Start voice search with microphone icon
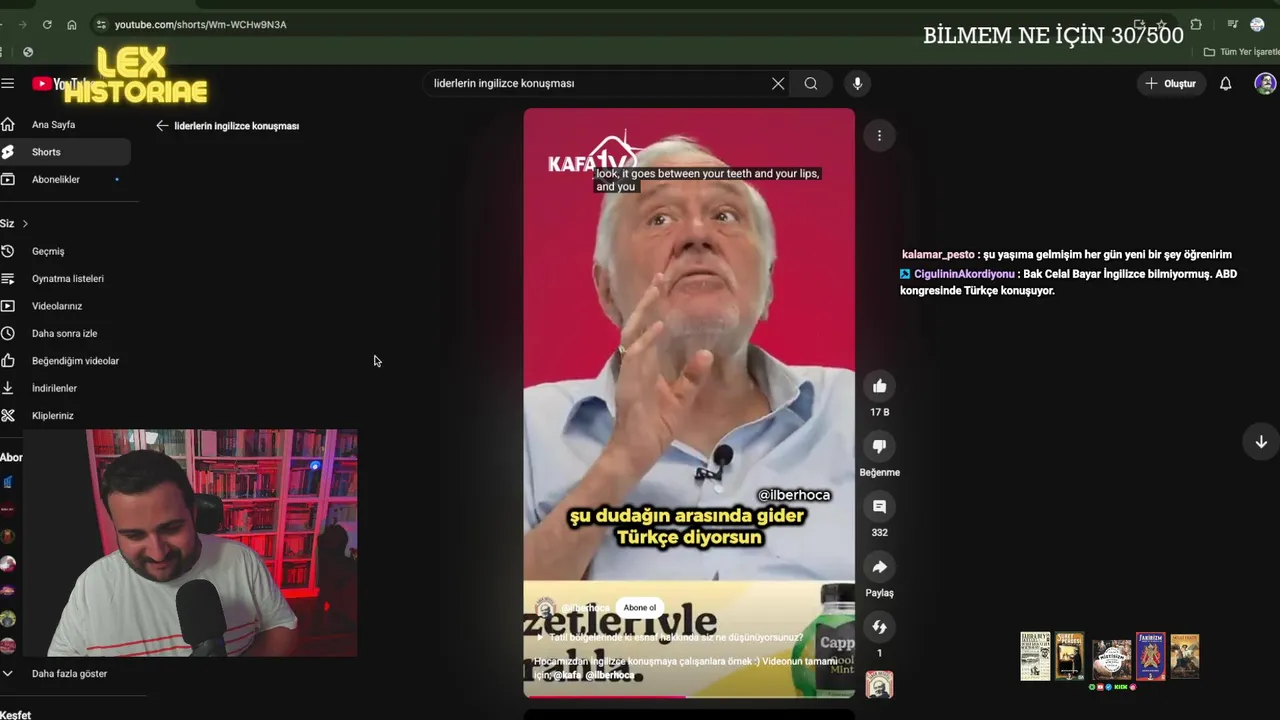This screenshot has height=720, width=1280. [857, 84]
